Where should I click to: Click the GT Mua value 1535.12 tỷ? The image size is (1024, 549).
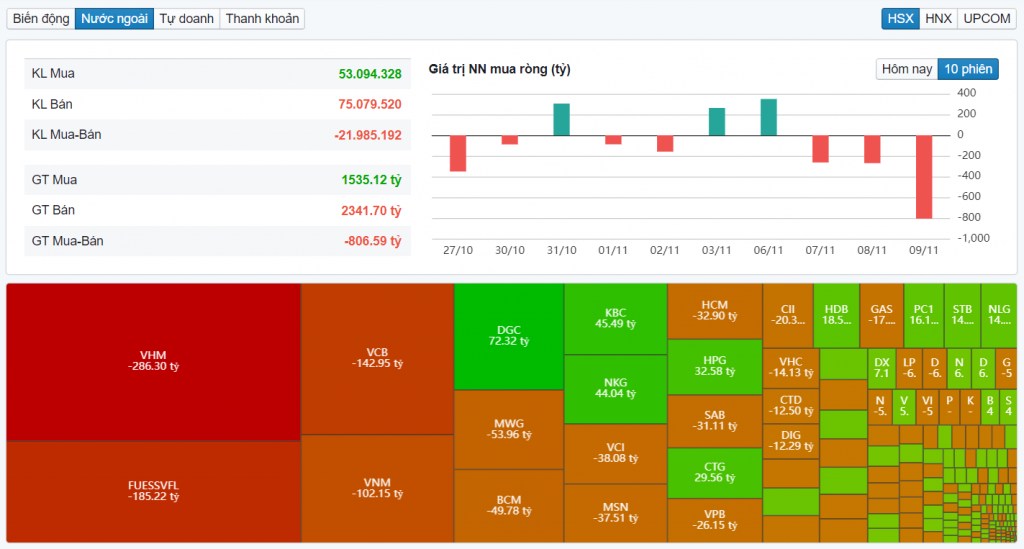point(371,180)
